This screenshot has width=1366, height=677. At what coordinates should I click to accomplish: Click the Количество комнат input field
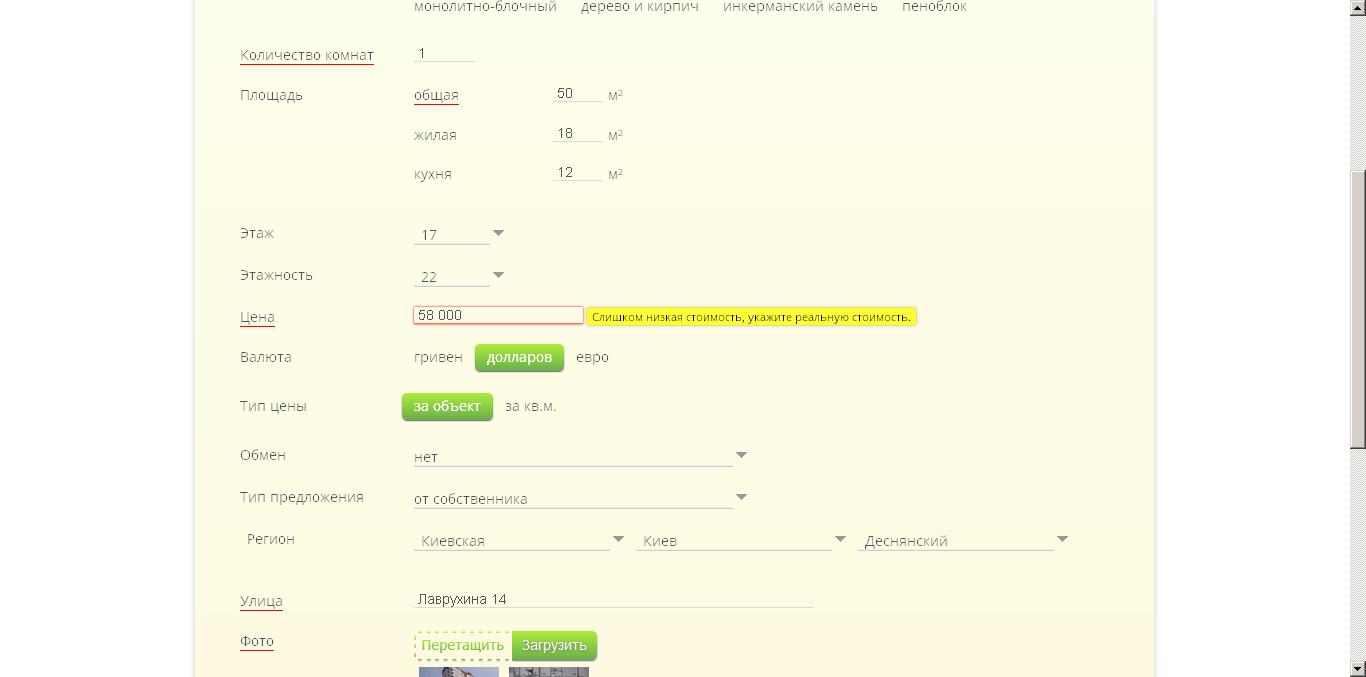[444, 54]
